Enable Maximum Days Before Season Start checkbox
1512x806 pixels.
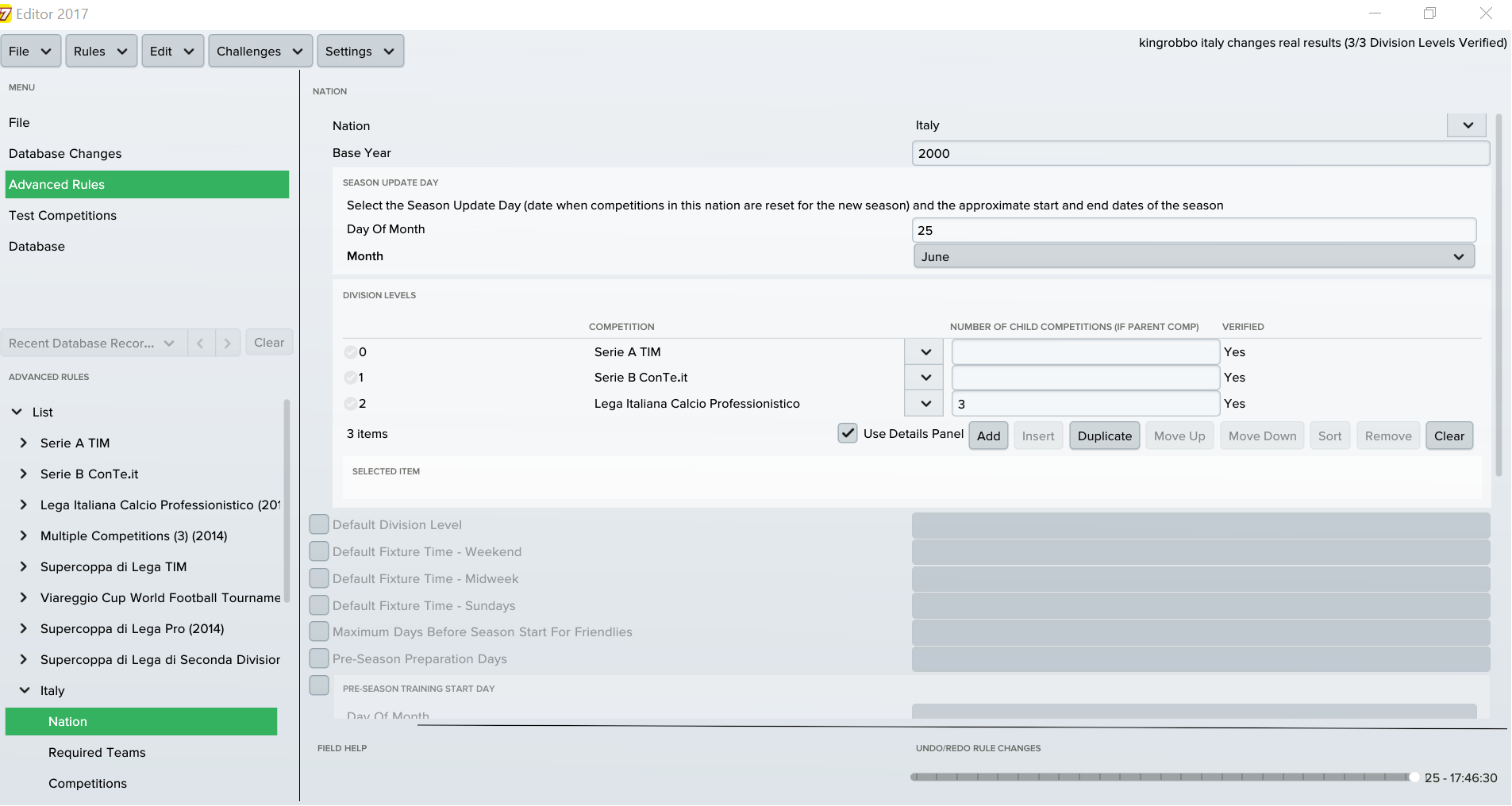tap(319, 631)
